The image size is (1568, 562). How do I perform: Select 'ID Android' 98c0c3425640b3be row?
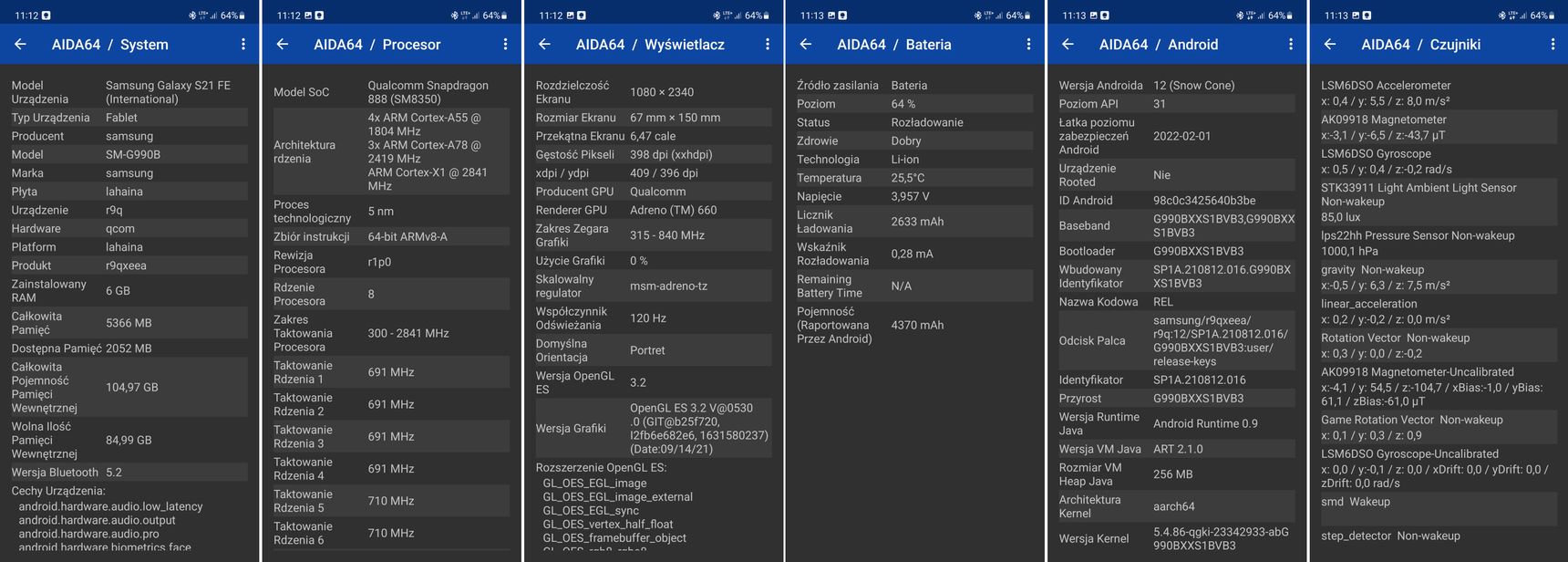1176,201
